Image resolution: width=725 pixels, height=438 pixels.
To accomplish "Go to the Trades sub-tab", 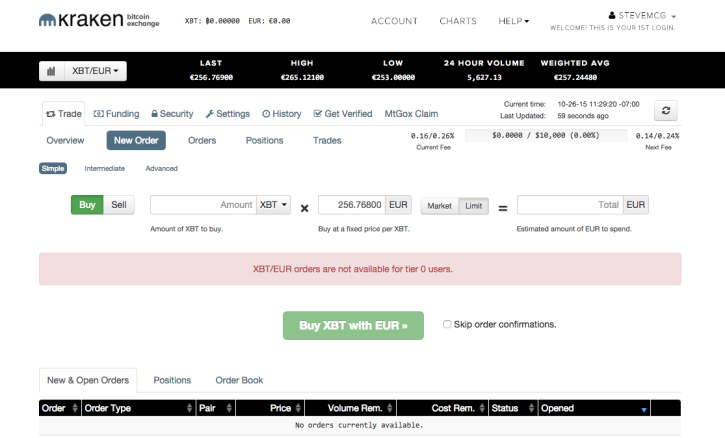I will click(x=327, y=141).
